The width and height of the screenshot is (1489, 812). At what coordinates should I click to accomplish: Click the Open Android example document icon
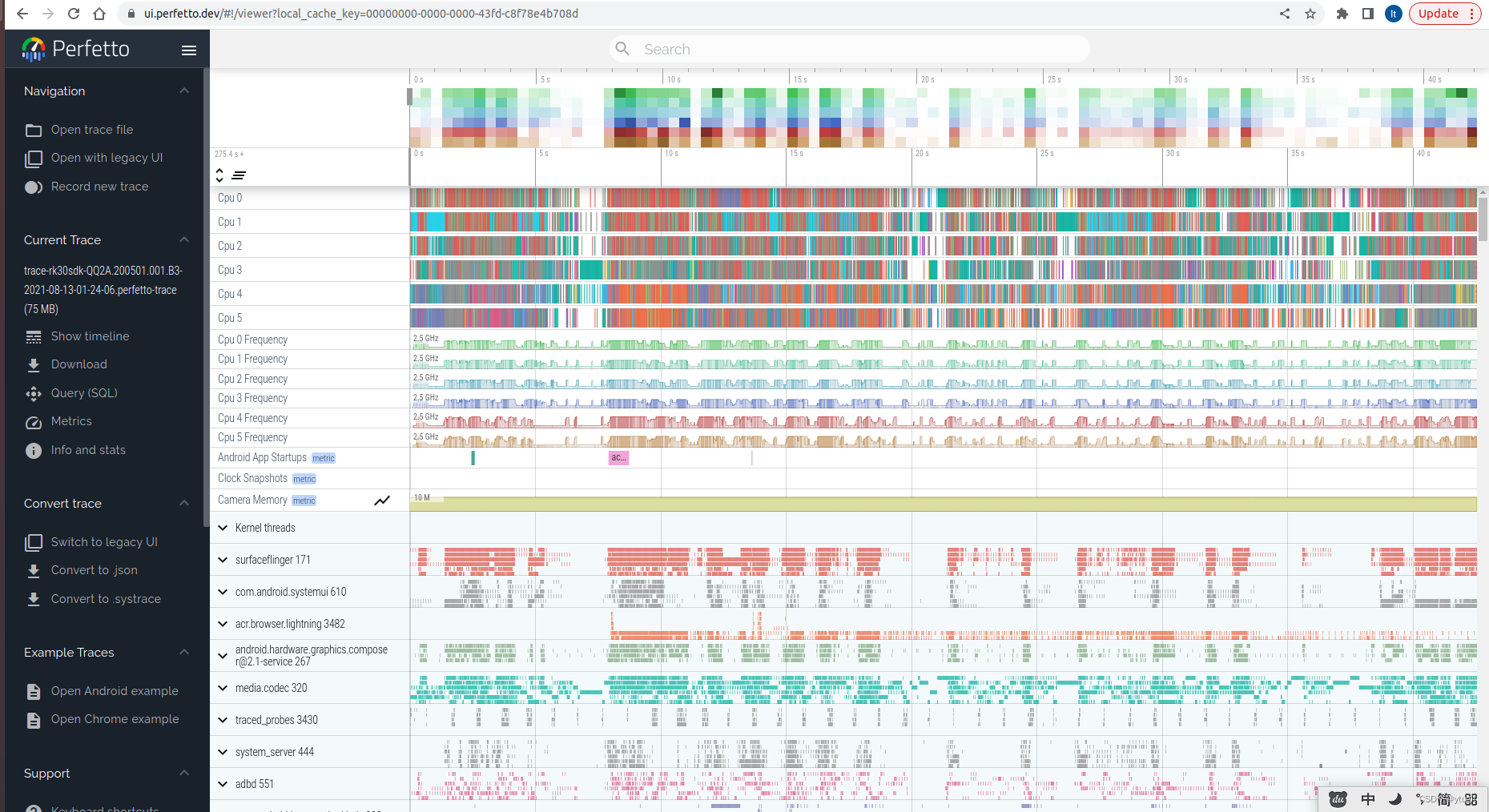click(x=34, y=692)
